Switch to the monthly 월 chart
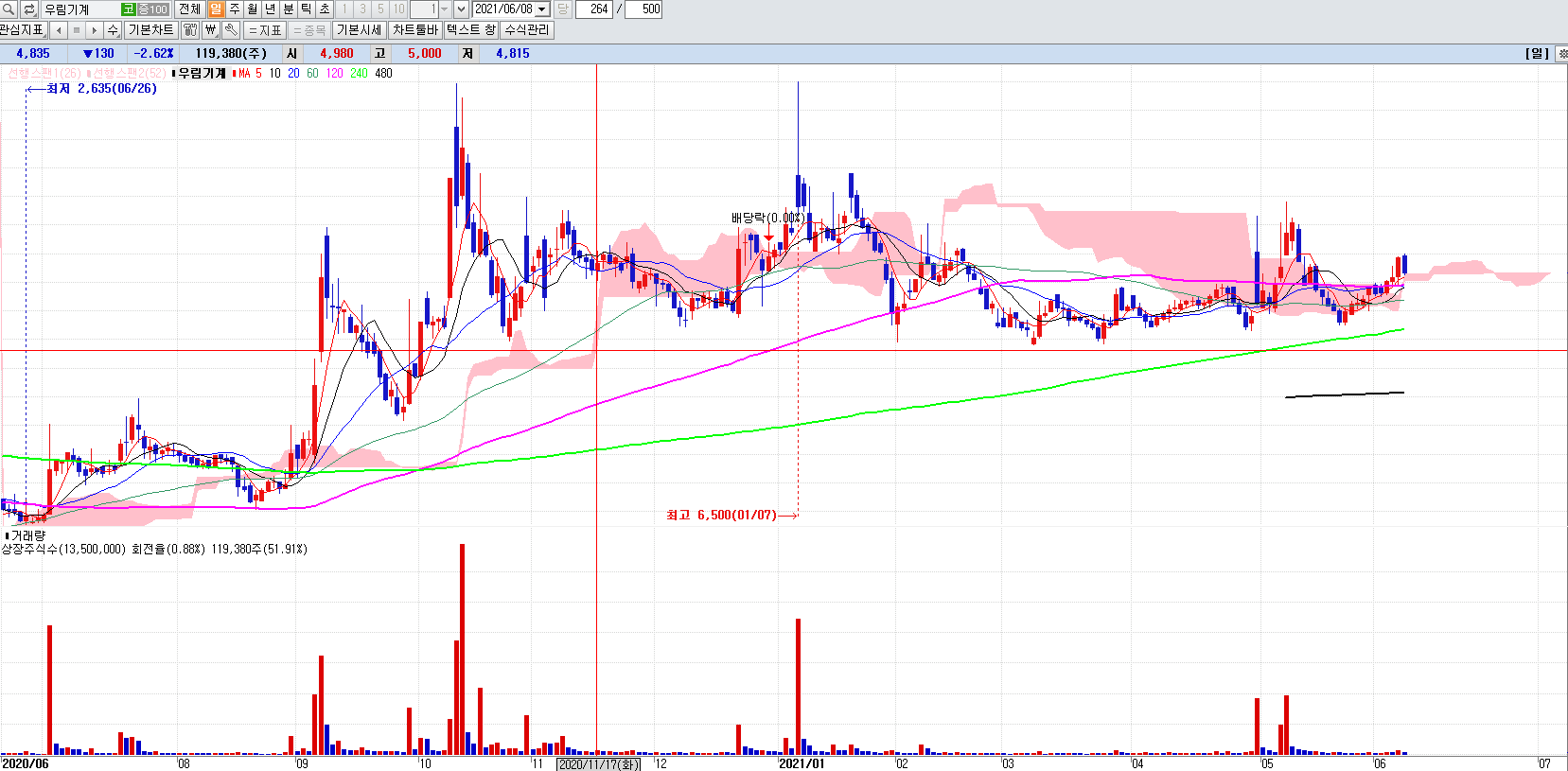Viewport: 1568px width, 771px height. (x=253, y=9)
